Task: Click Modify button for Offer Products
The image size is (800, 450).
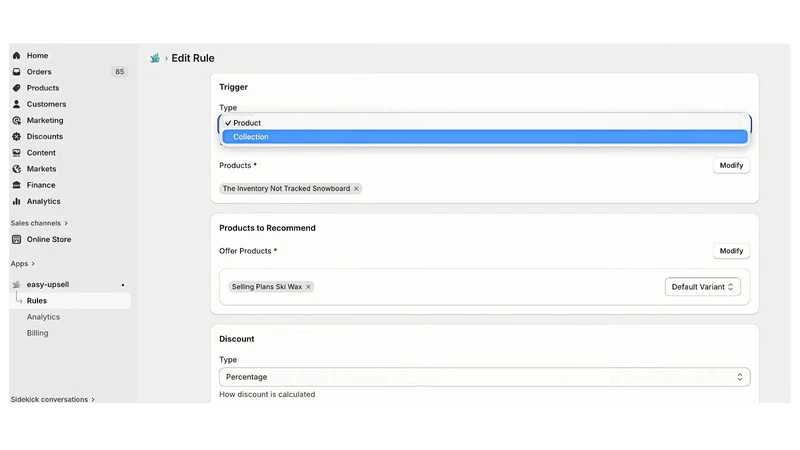Action: point(731,251)
